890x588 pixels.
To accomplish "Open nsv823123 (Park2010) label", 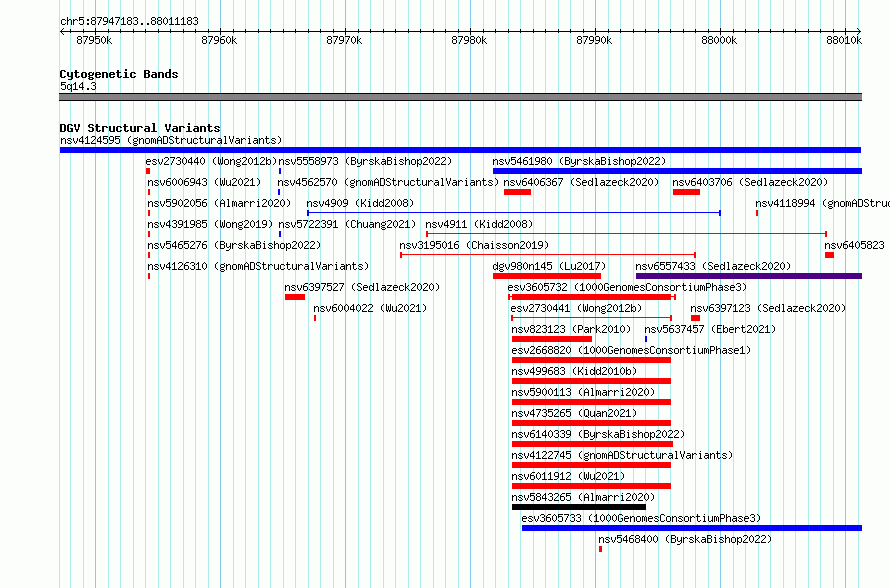I will [x=571, y=329].
